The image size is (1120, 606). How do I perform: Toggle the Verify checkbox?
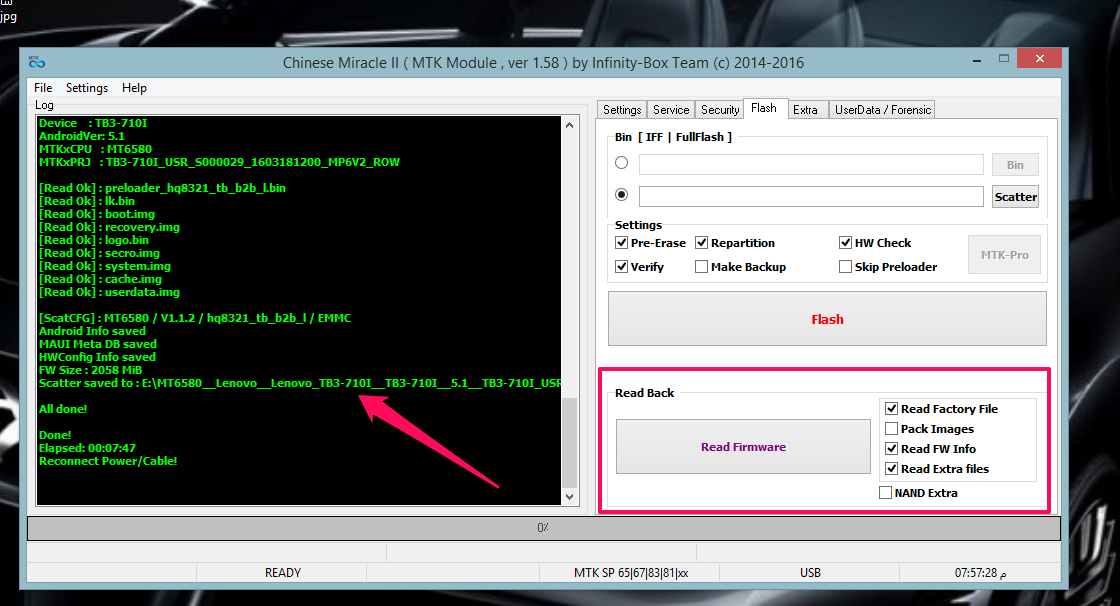pyautogui.click(x=621, y=267)
